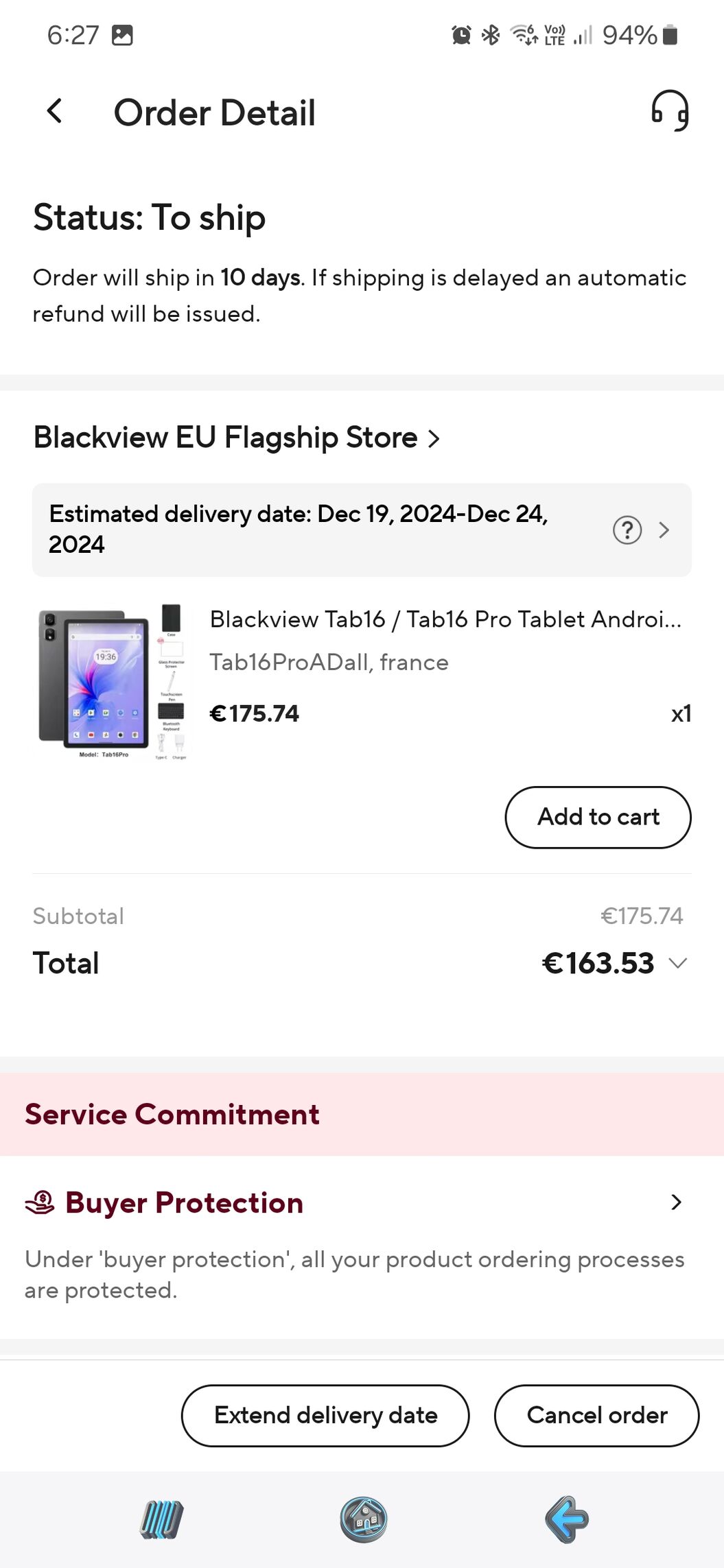This screenshot has width=724, height=1568.
Task: Tap the Extend delivery date button
Action: coord(325,1415)
